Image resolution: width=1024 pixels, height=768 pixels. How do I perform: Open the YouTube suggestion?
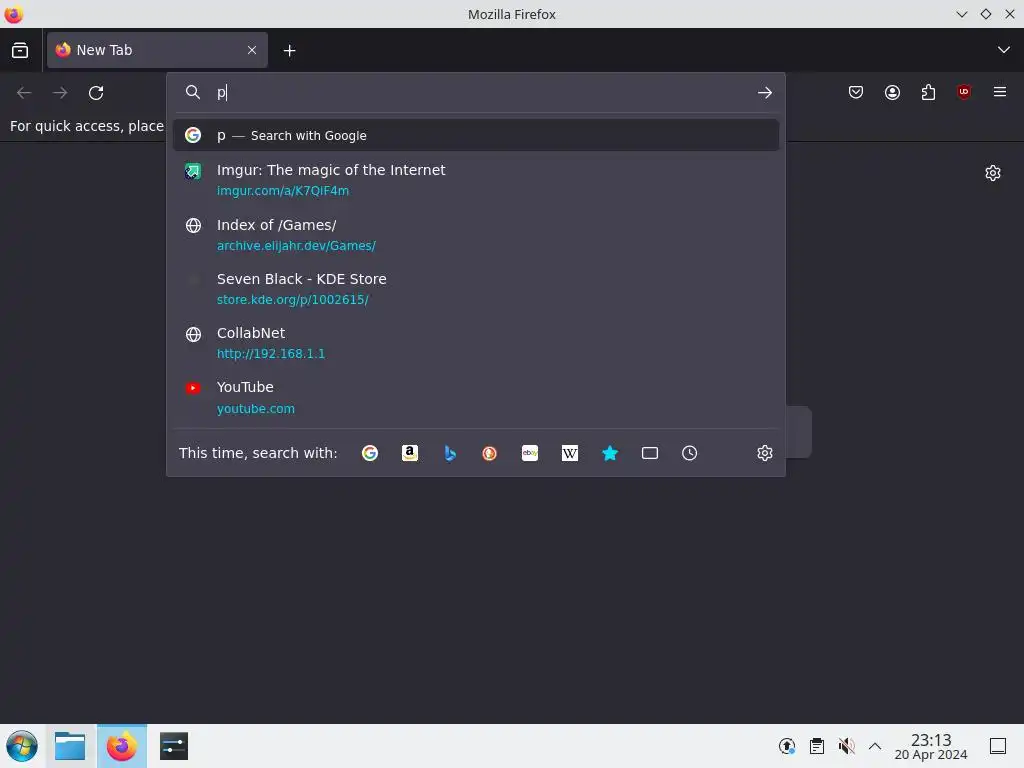pos(475,397)
